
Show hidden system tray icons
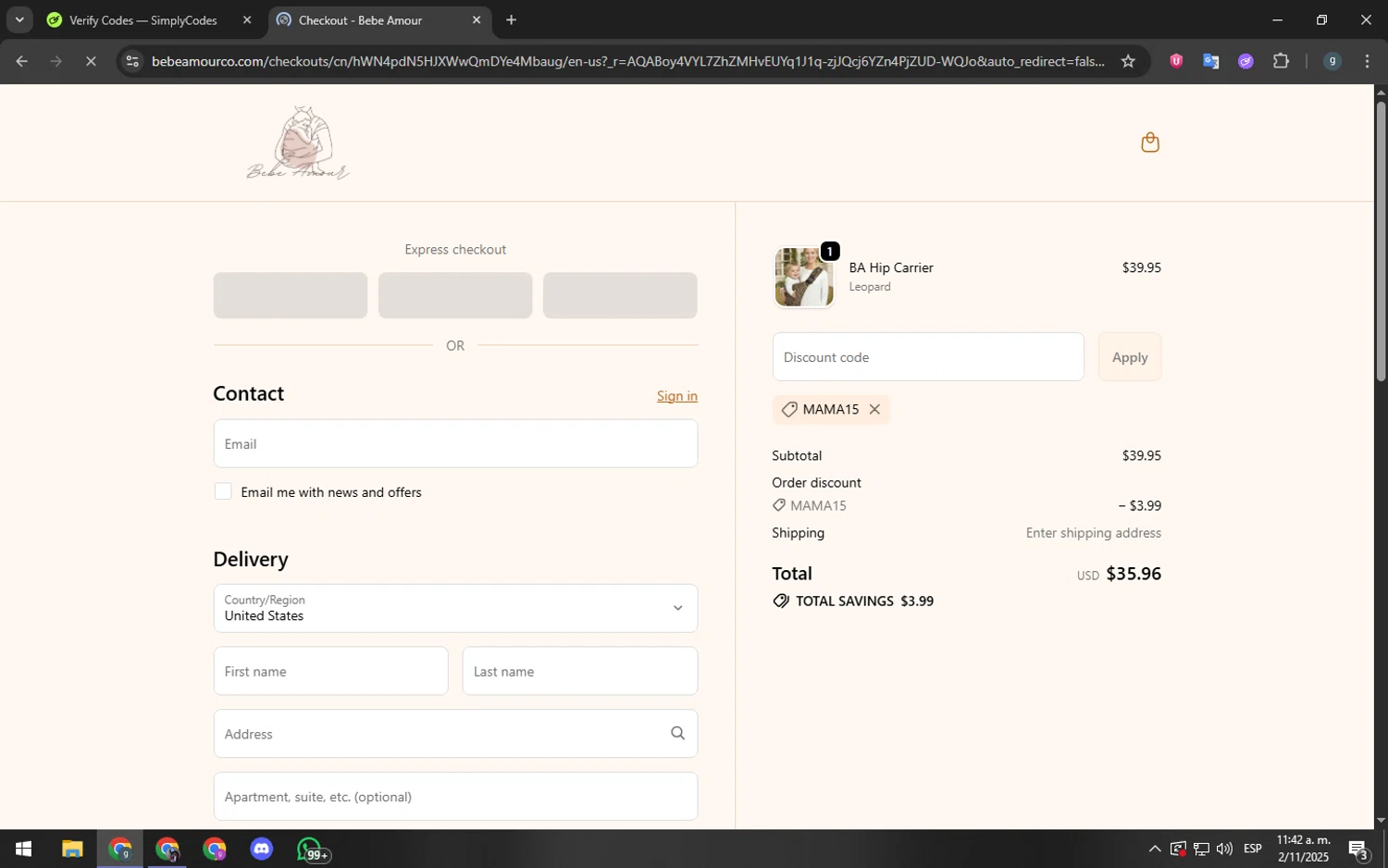(x=1155, y=849)
